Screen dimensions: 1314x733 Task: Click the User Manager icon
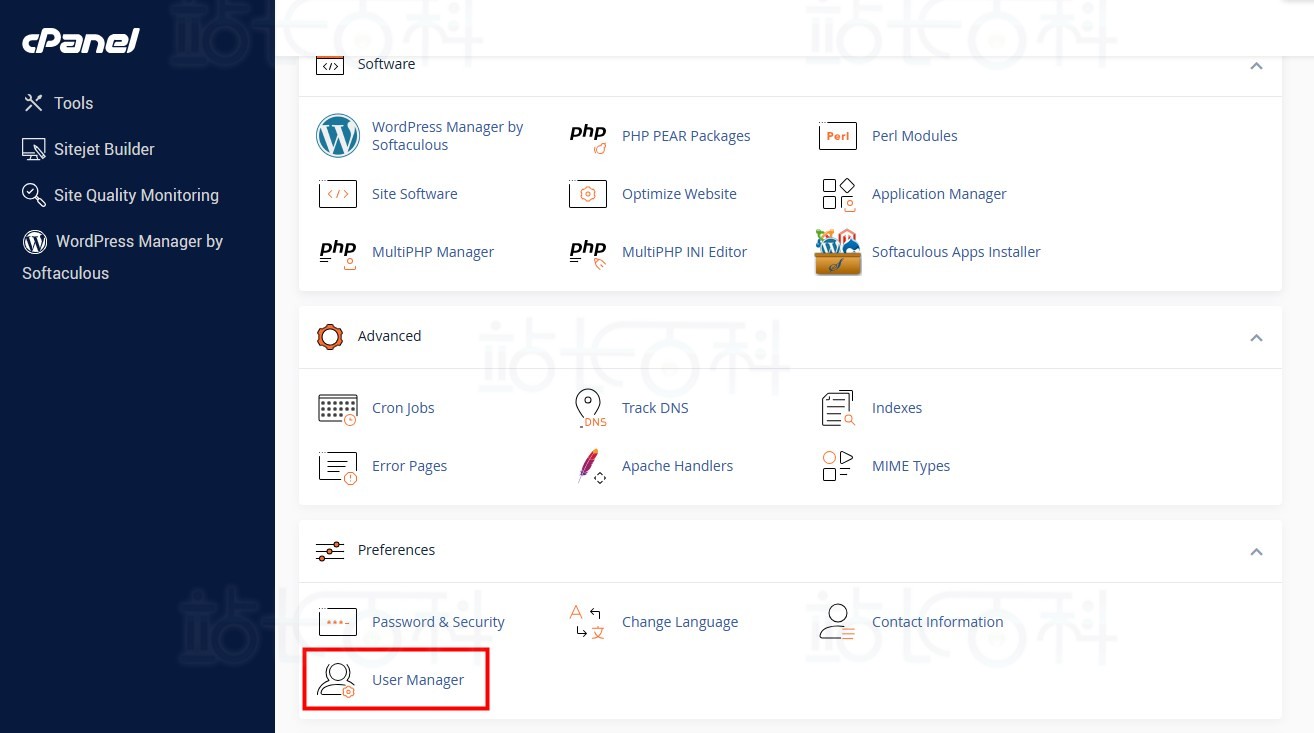click(337, 680)
